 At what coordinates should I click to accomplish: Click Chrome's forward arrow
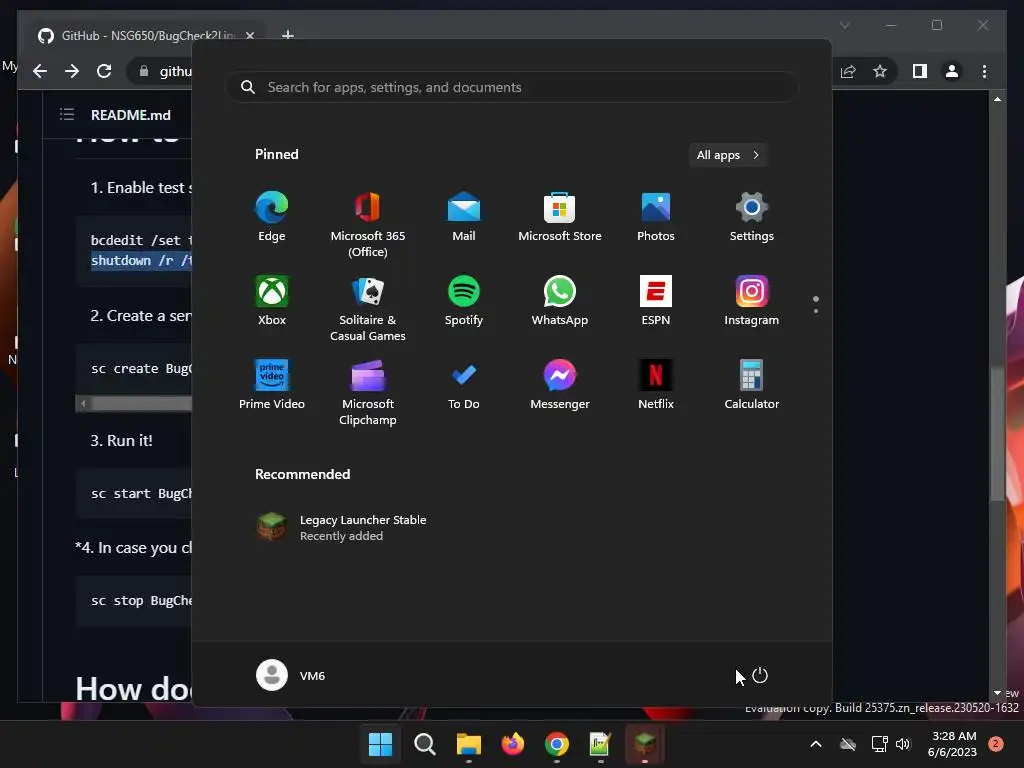pyautogui.click(x=72, y=71)
